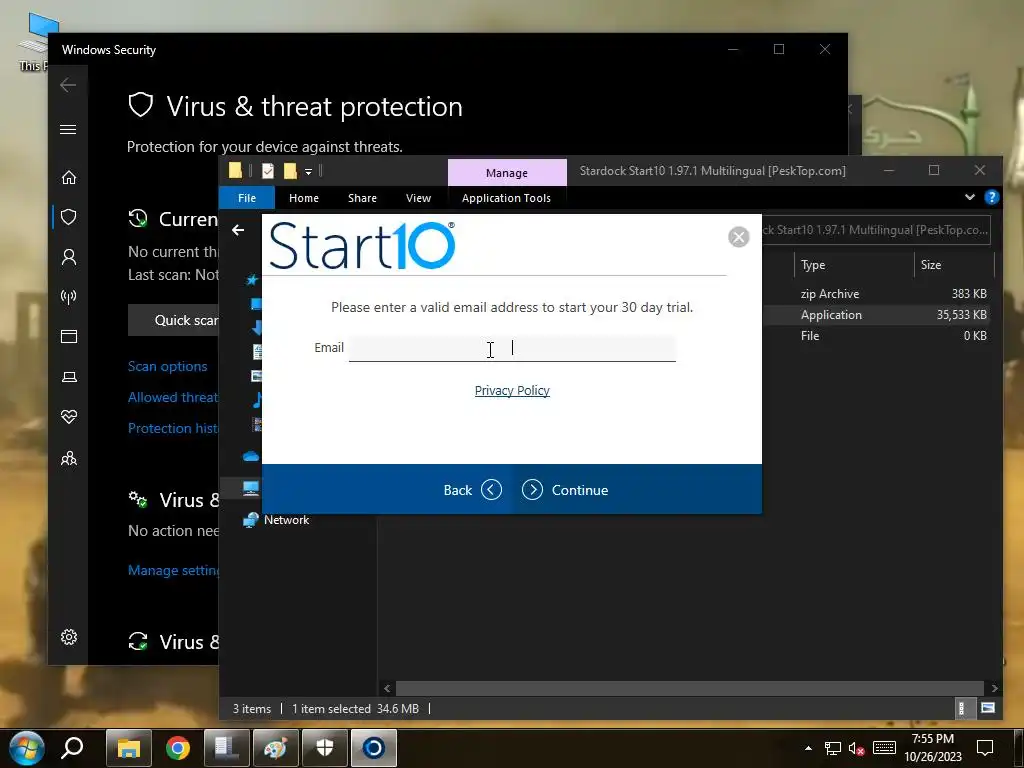Open Windows Security taskbar icon
Viewport: 1024px width, 768px height.
click(325, 748)
